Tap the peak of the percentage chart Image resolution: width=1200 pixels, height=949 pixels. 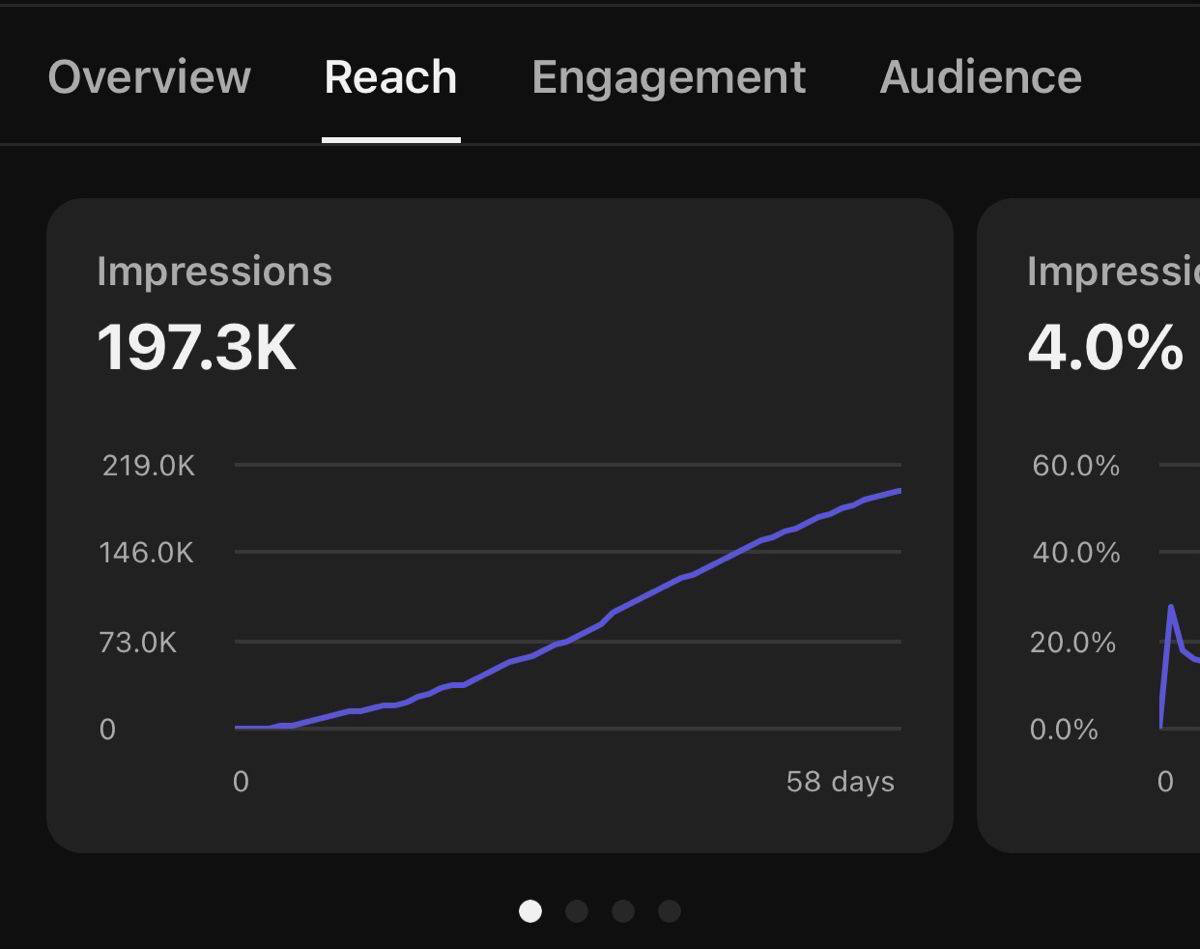1170,606
